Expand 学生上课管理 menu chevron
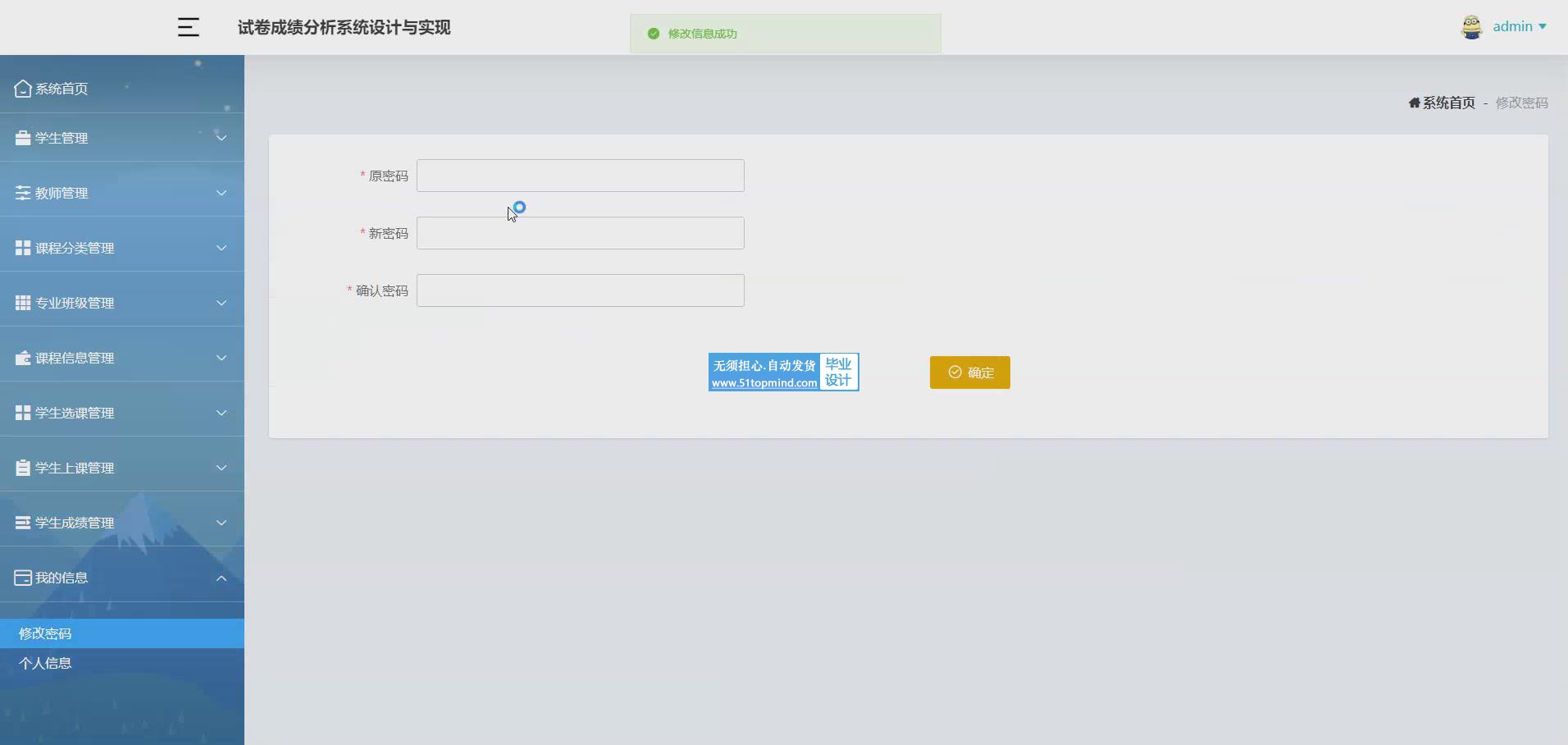Image resolution: width=1568 pixels, height=745 pixels. point(221,468)
